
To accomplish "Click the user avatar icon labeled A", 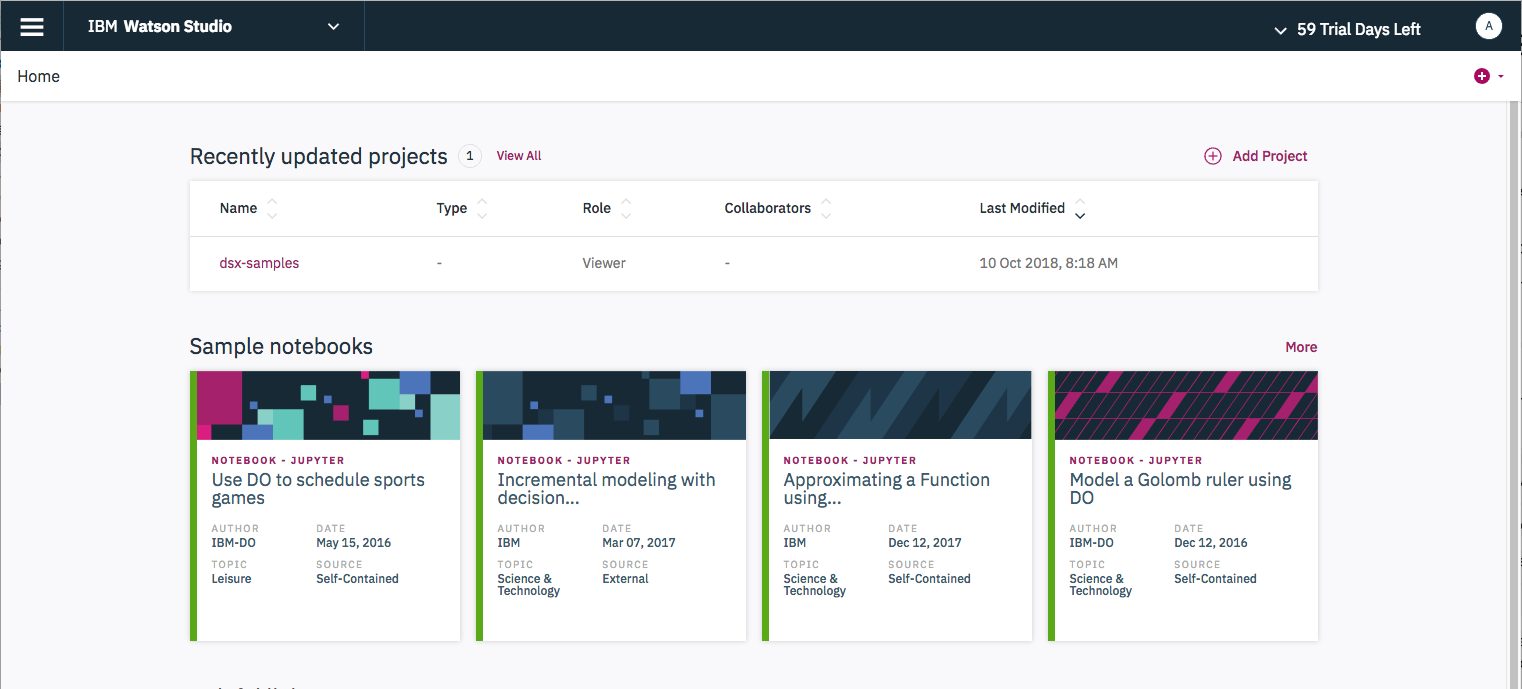I will coord(1488,27).
